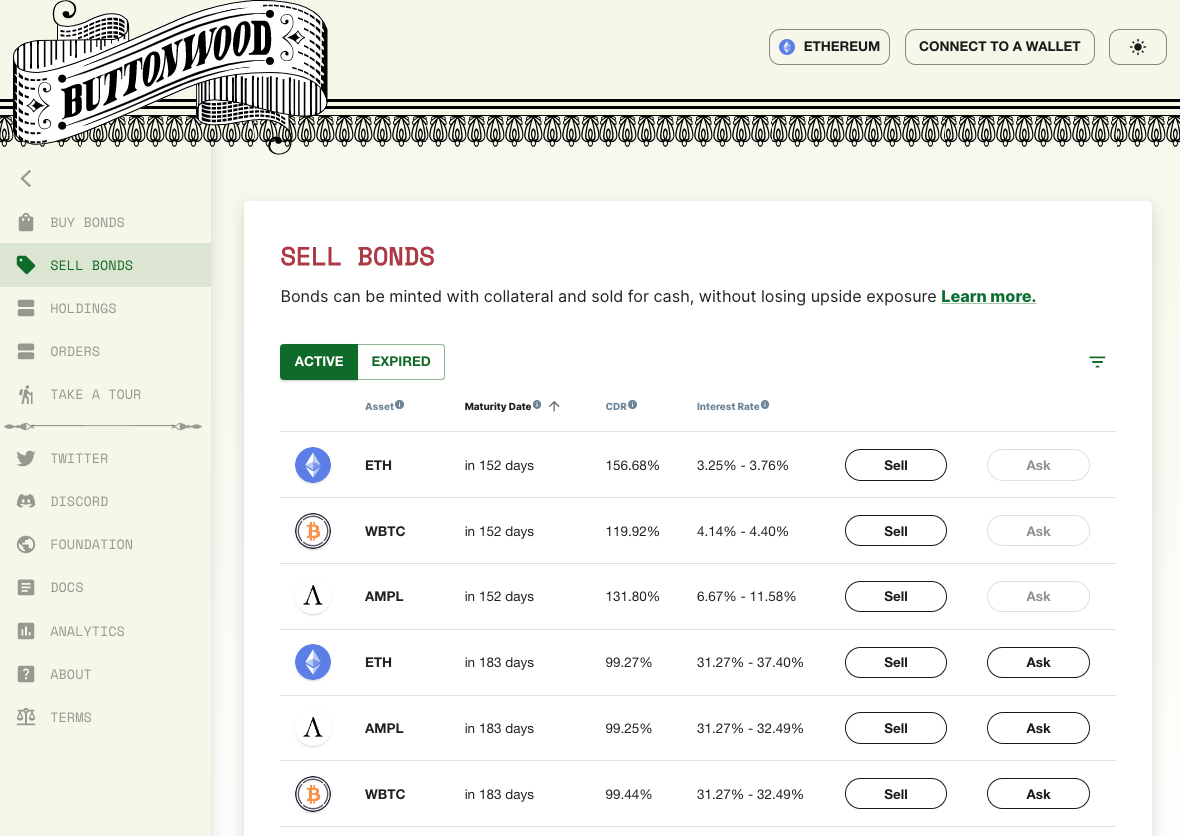This screenshot has width=1180, height=836.
Task: Click the About question mark icon
Action: coord(26,673)
